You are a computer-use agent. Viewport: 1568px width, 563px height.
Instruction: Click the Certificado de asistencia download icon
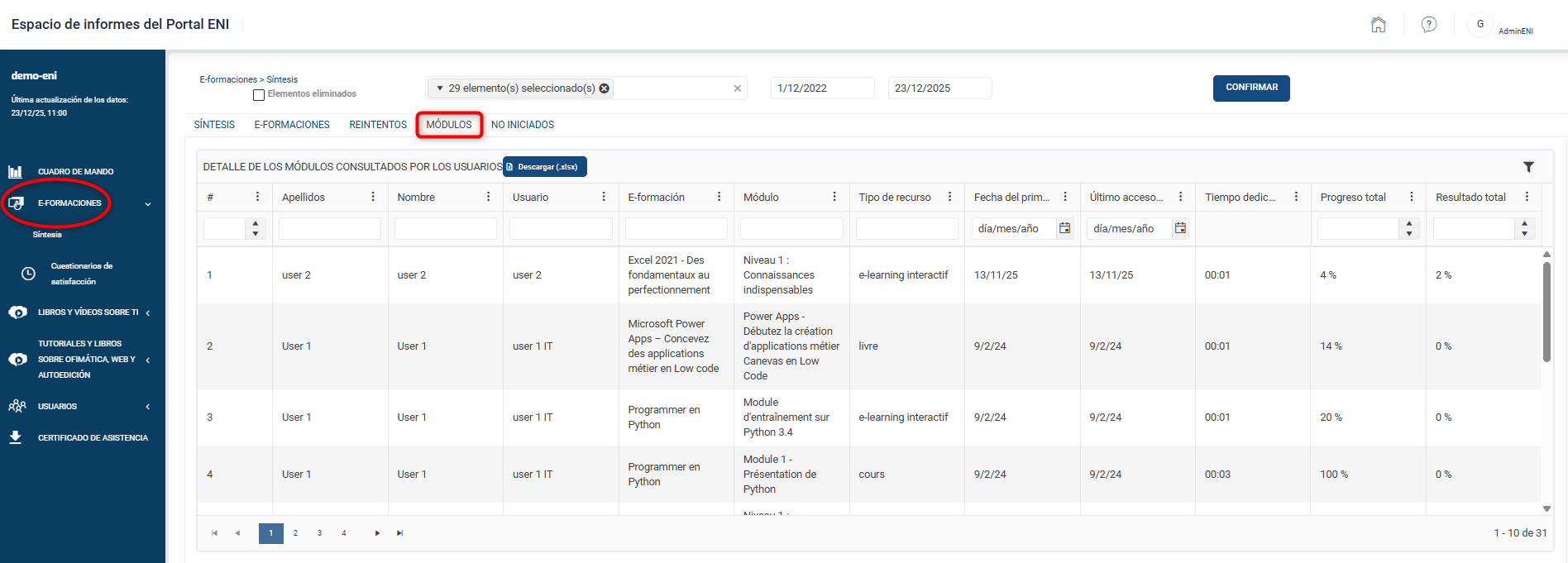coord(15,437)
